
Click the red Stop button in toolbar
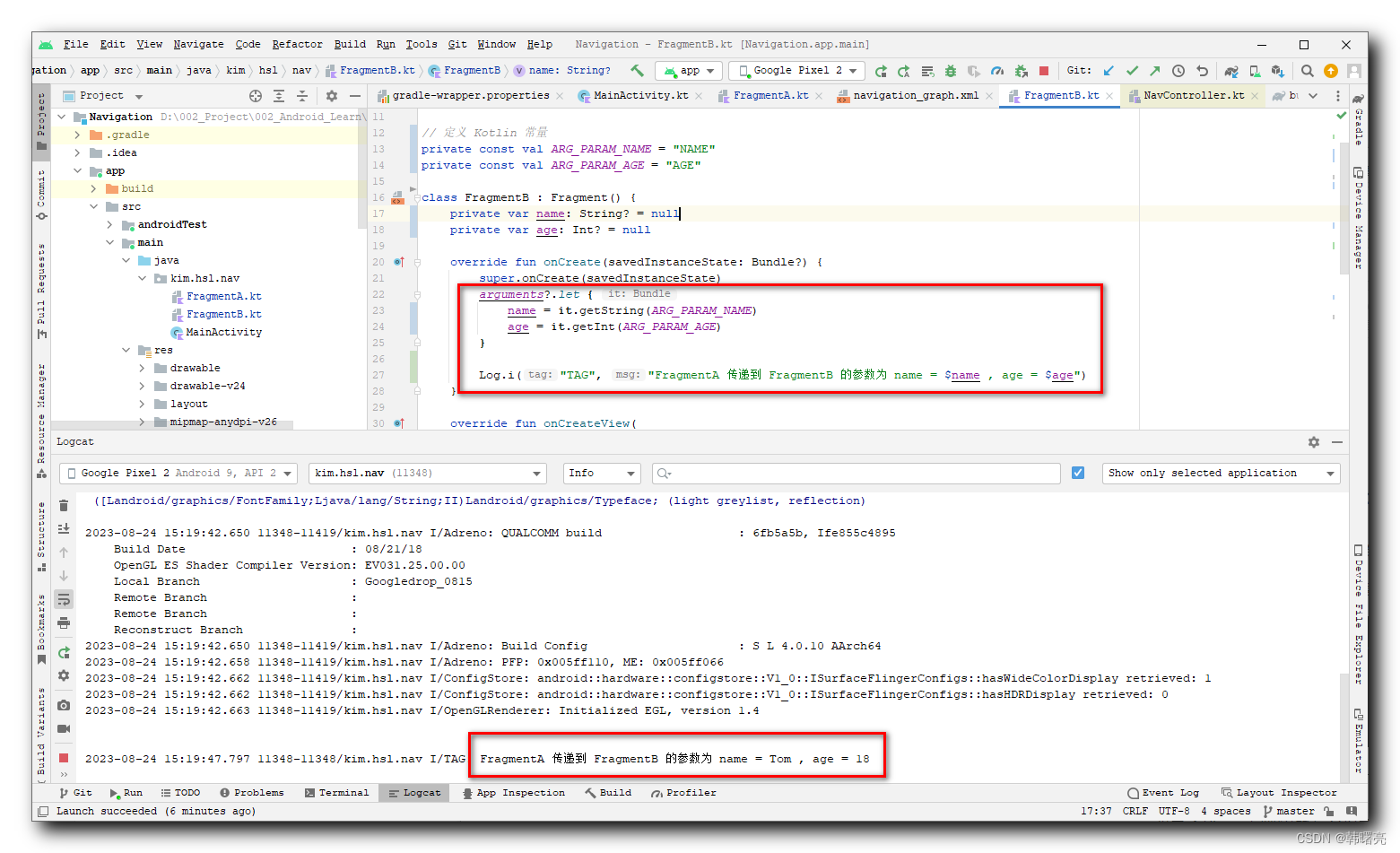click(x=1044, y=71)
